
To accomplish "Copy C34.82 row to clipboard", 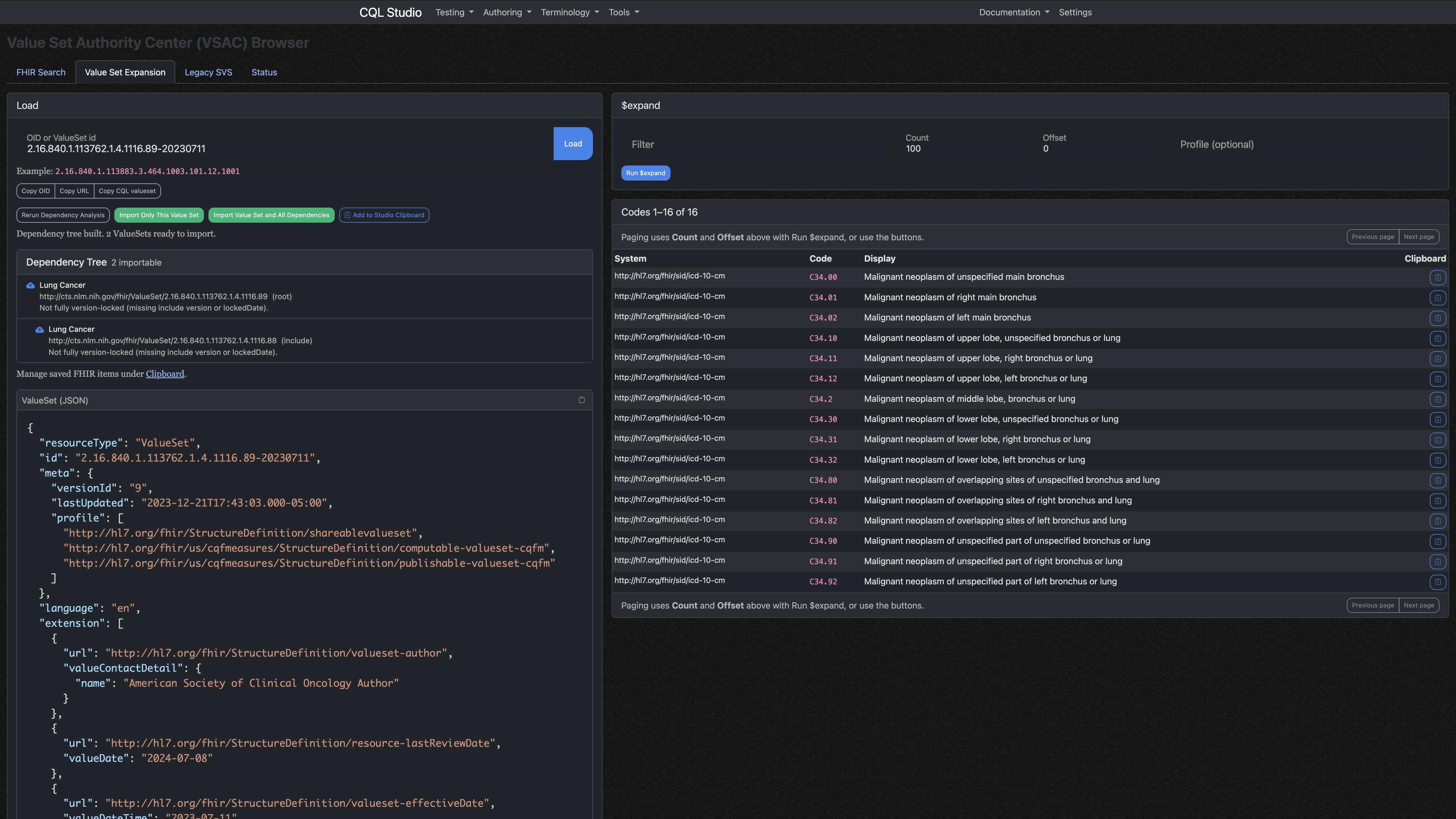I will pyautogui.click(x=1437, y=521).
